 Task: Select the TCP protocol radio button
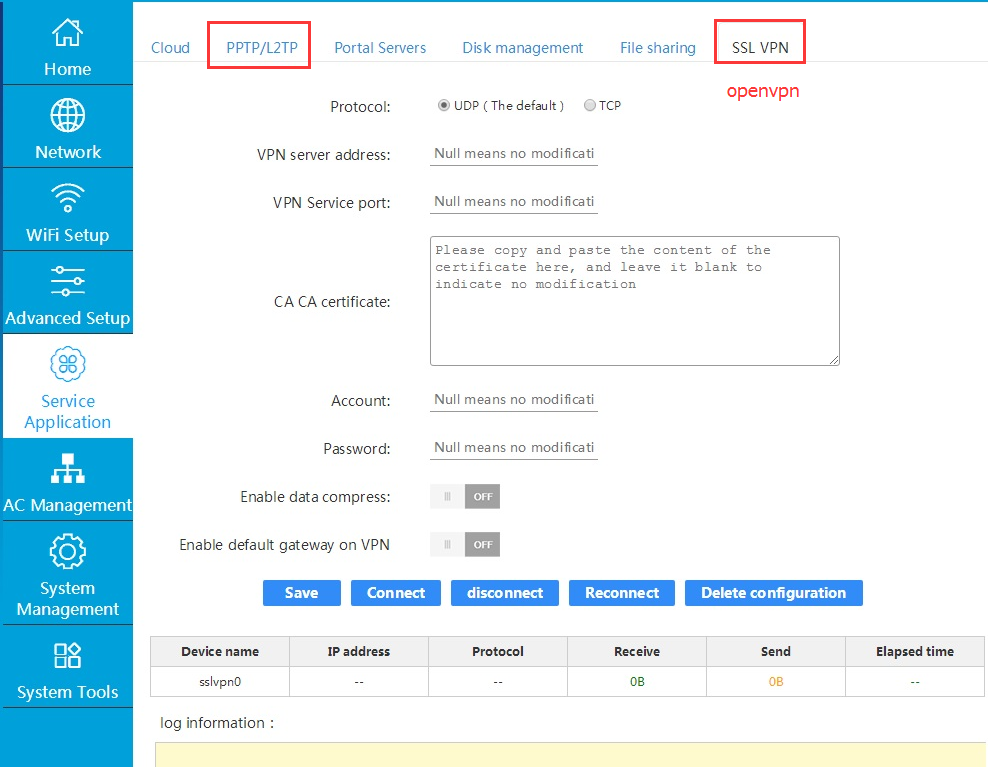point(589,105)
